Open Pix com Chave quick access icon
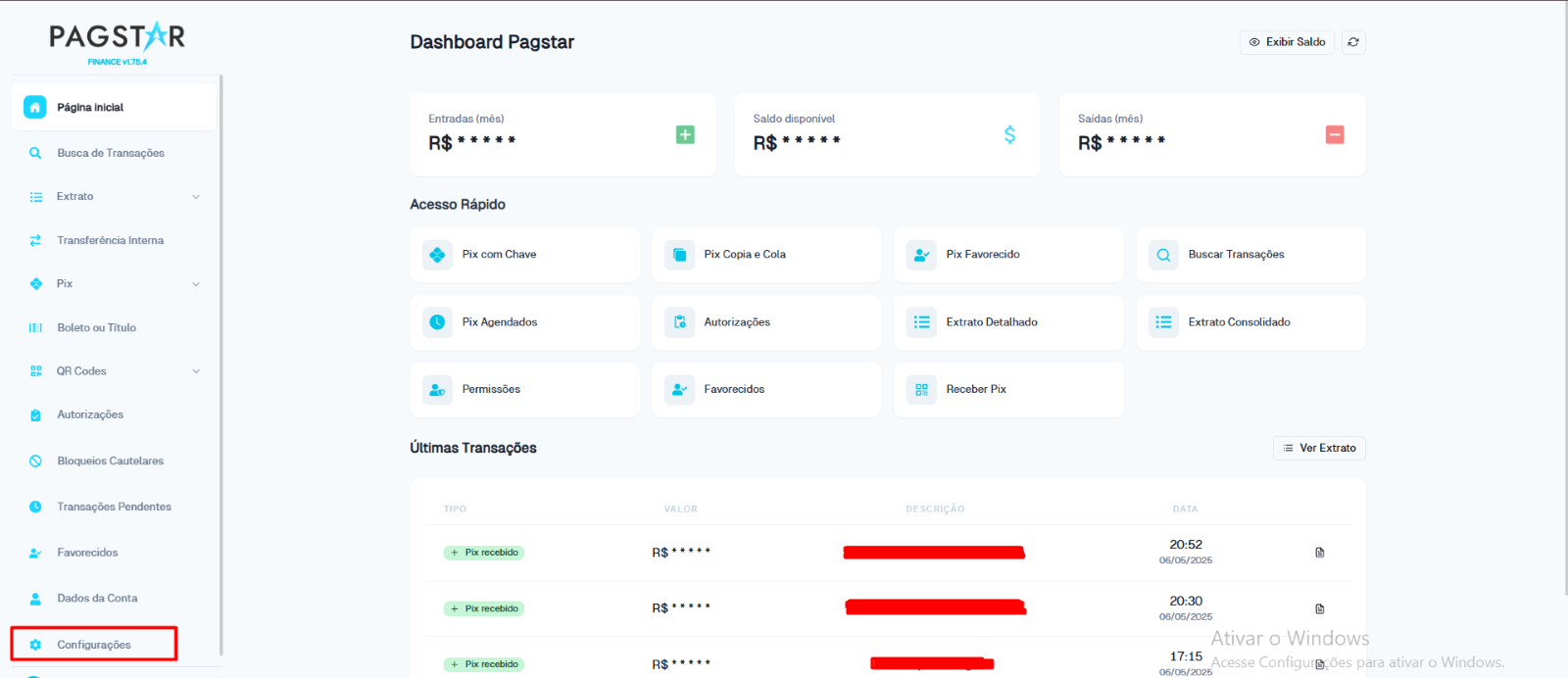The image size is (1568, 678). 437,255
